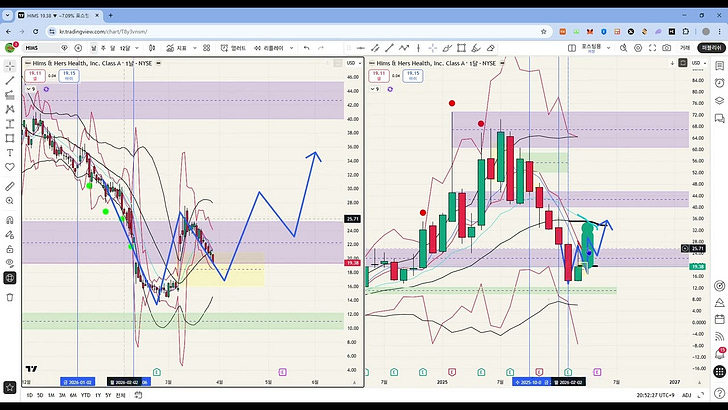Open the prediction and measurement tools
Viewport: 728px width, 410px height.
tap(10, 124)
